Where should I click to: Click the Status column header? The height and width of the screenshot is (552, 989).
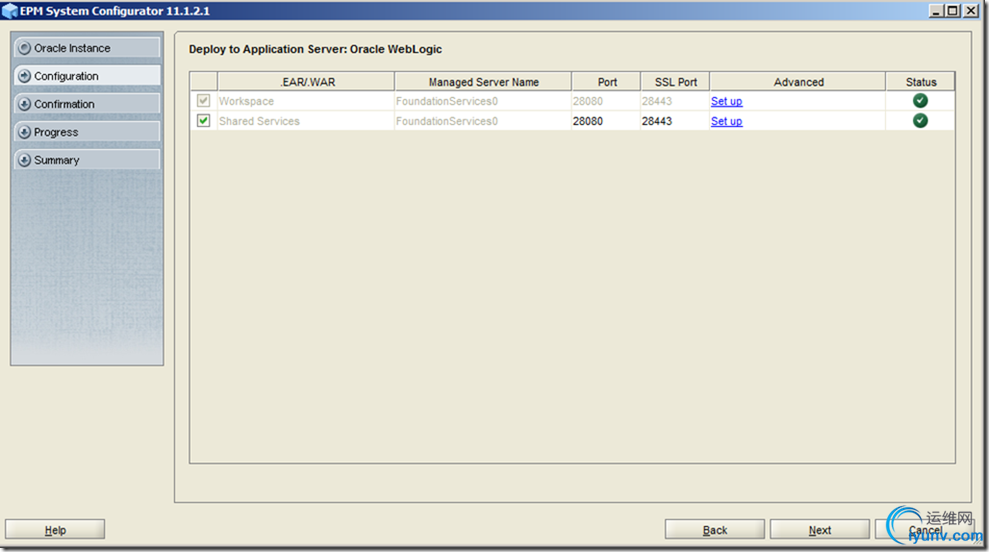click(x=920, y=82)
